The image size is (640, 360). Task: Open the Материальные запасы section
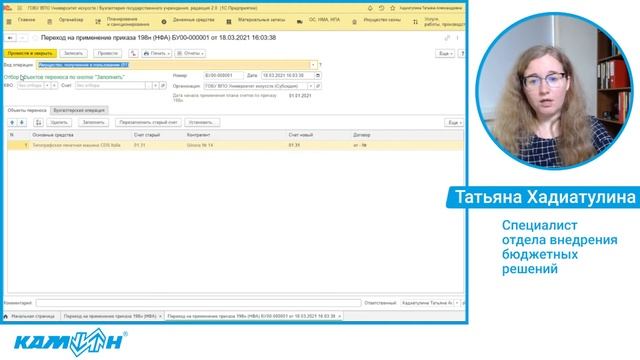tap(262, 20)
